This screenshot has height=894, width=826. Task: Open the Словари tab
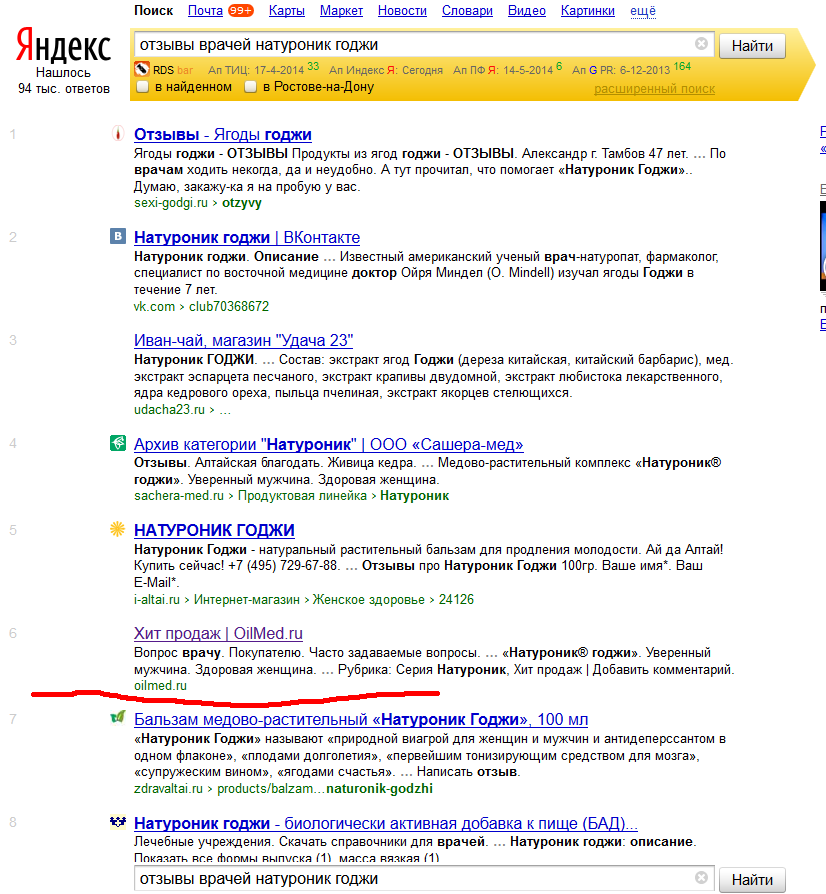point(467,11)
